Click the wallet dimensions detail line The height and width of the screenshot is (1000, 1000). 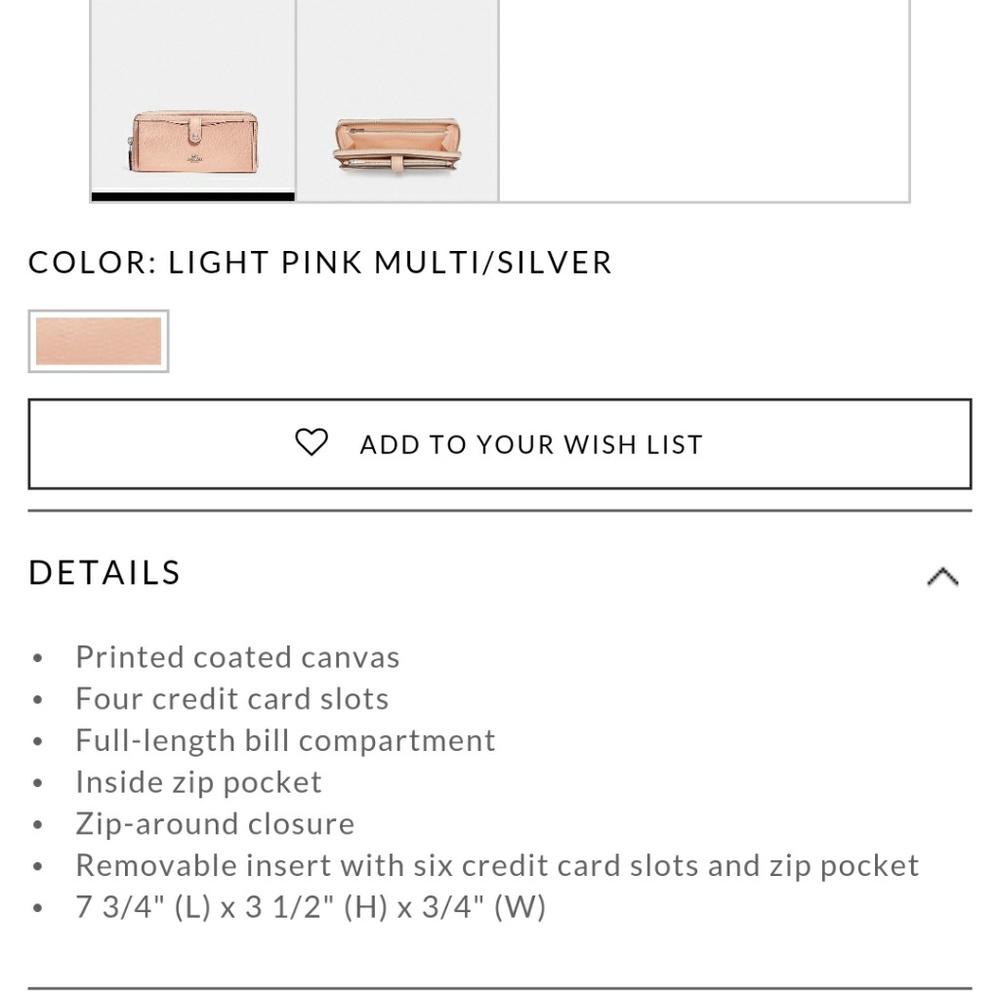tap(310, 906)
